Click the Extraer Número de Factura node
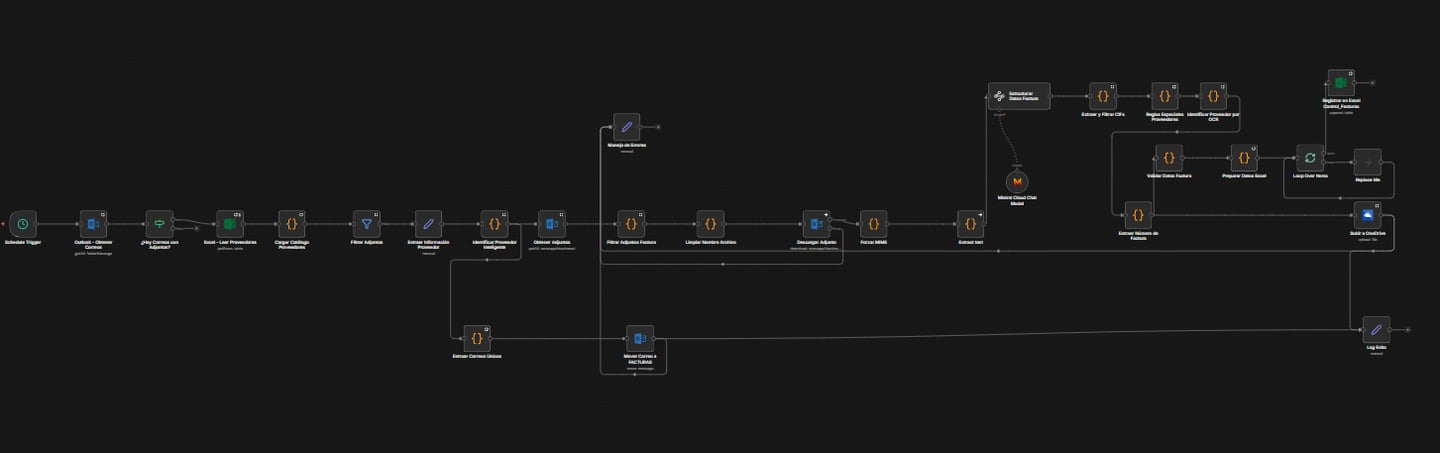 click(x=1137, y=214)
